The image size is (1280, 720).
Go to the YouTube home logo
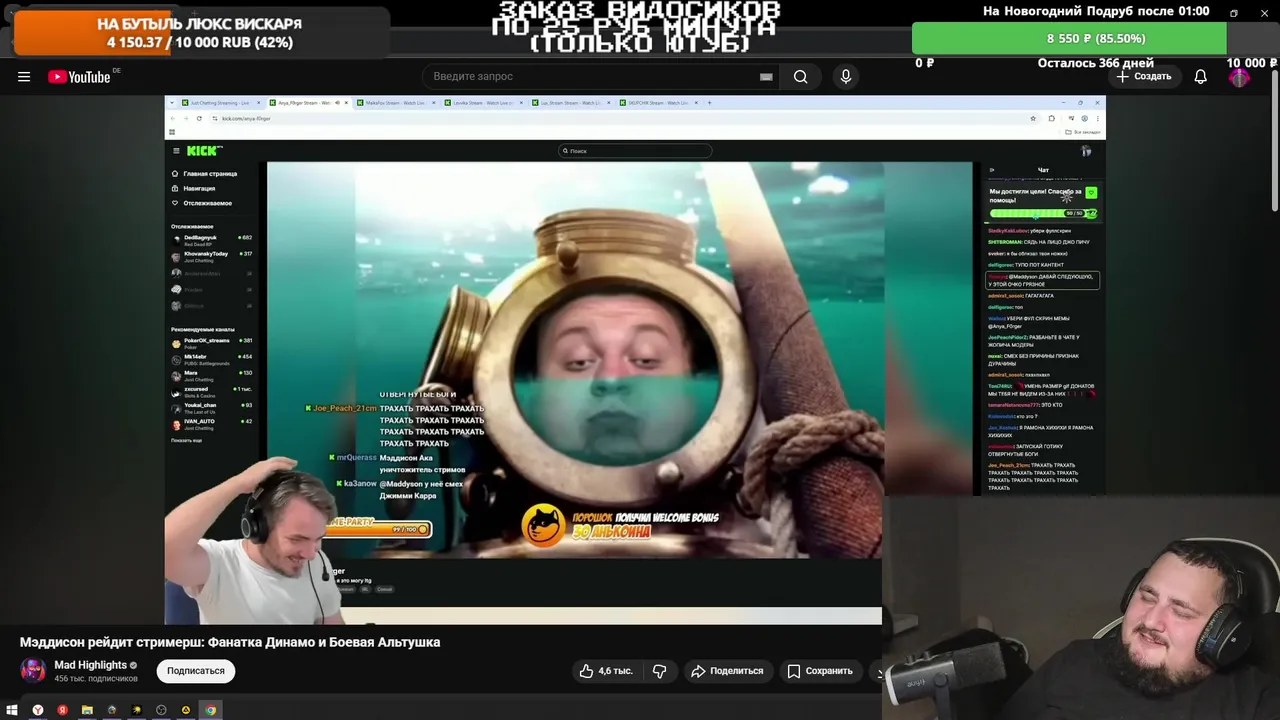(x=79, y=77)
